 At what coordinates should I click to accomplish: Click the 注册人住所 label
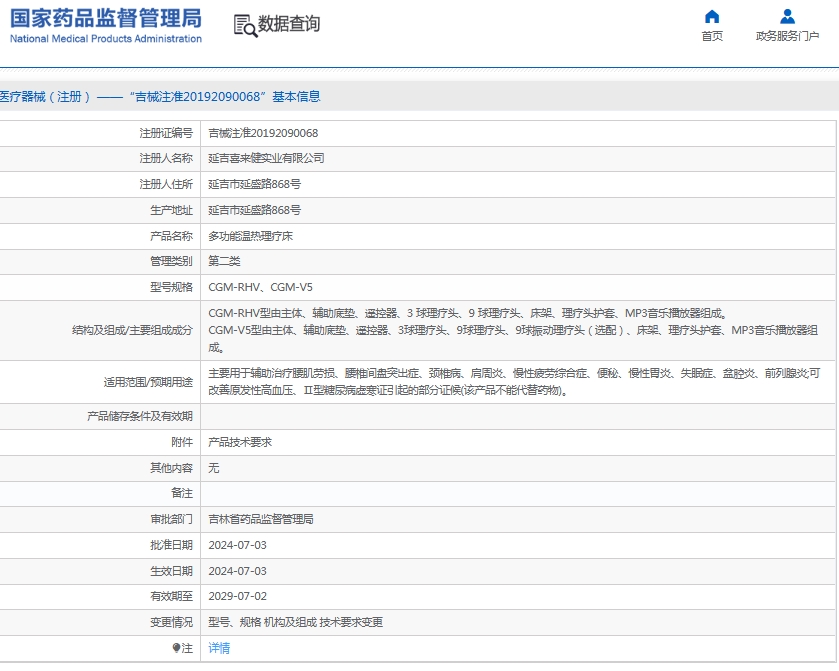(166, 184)
